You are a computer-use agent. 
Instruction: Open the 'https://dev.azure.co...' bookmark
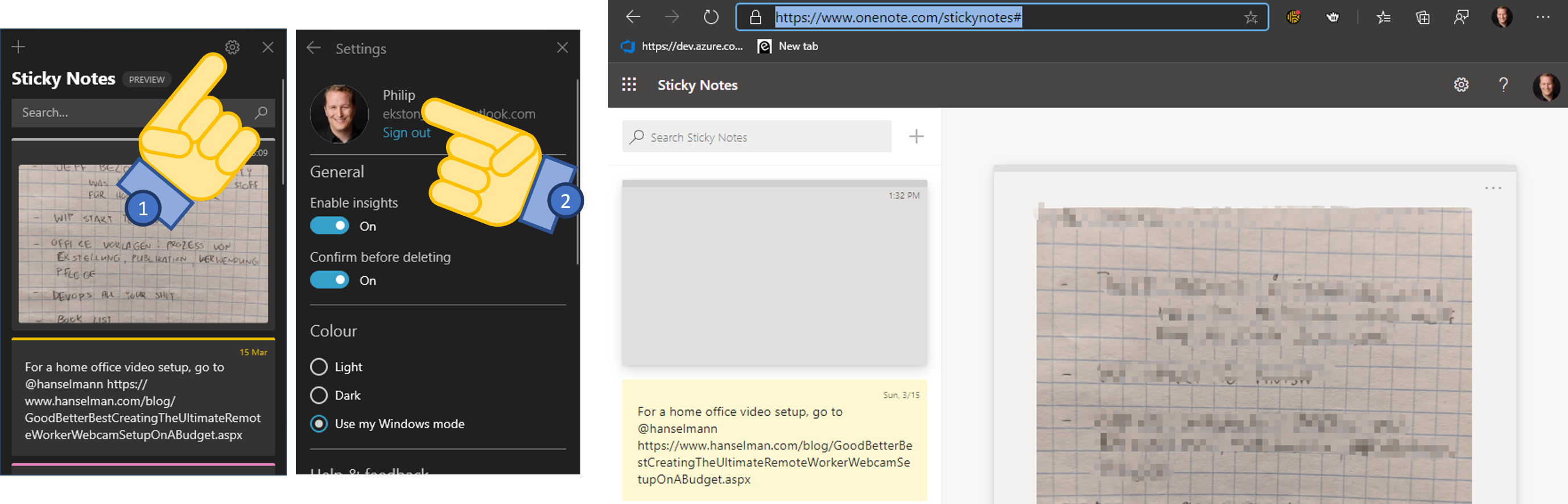[x=682, y=46]
